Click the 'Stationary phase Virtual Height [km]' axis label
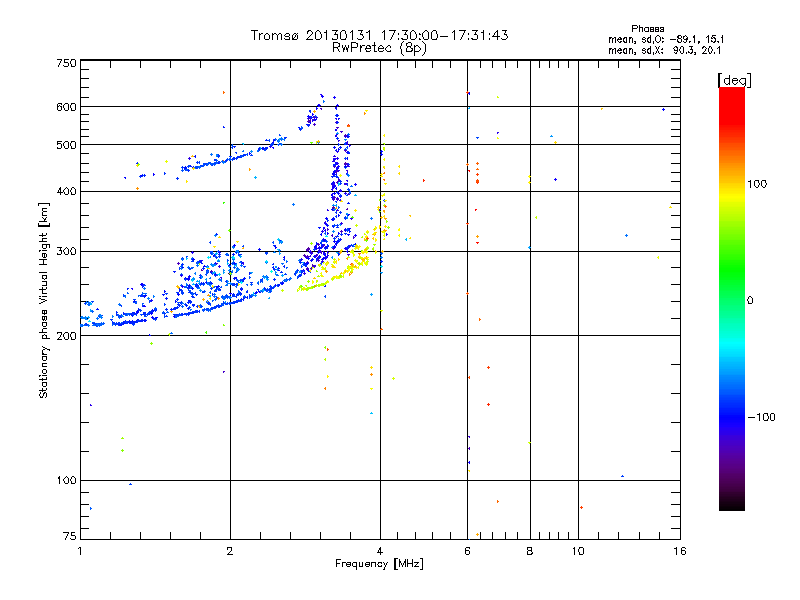The height and width of the screenshot is (600, 800). pos(44,301)
